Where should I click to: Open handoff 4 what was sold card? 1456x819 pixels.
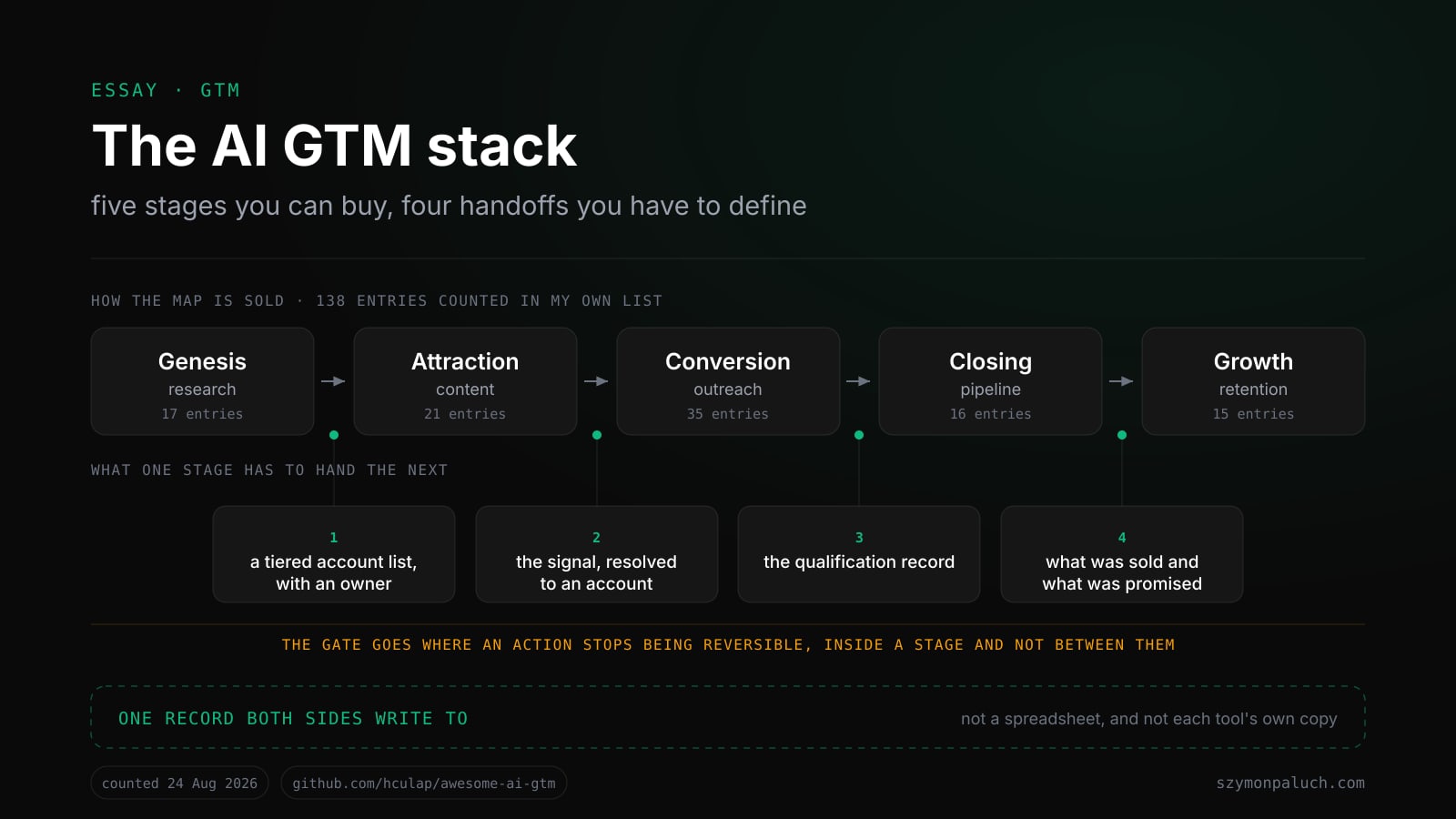[x=1122, y=554]
